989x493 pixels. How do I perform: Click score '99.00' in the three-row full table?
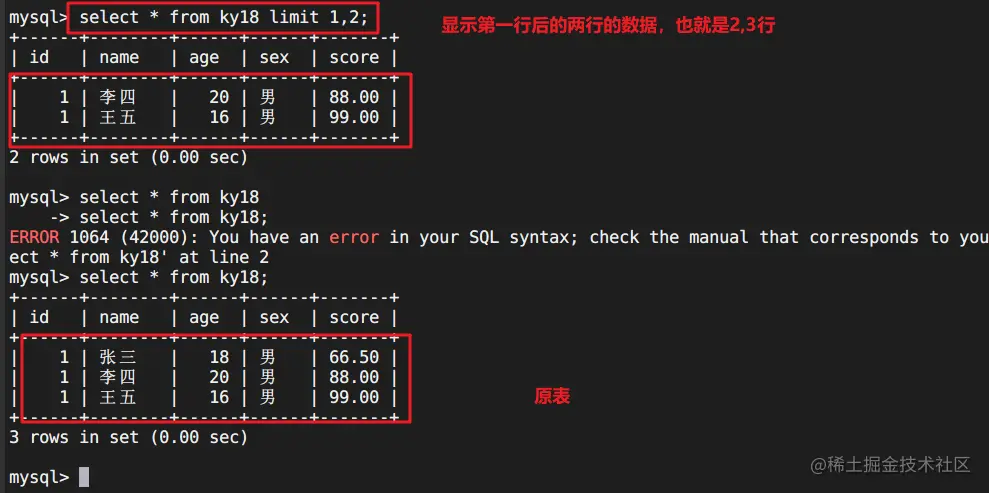pyautogui.click(x=354, y=397)
